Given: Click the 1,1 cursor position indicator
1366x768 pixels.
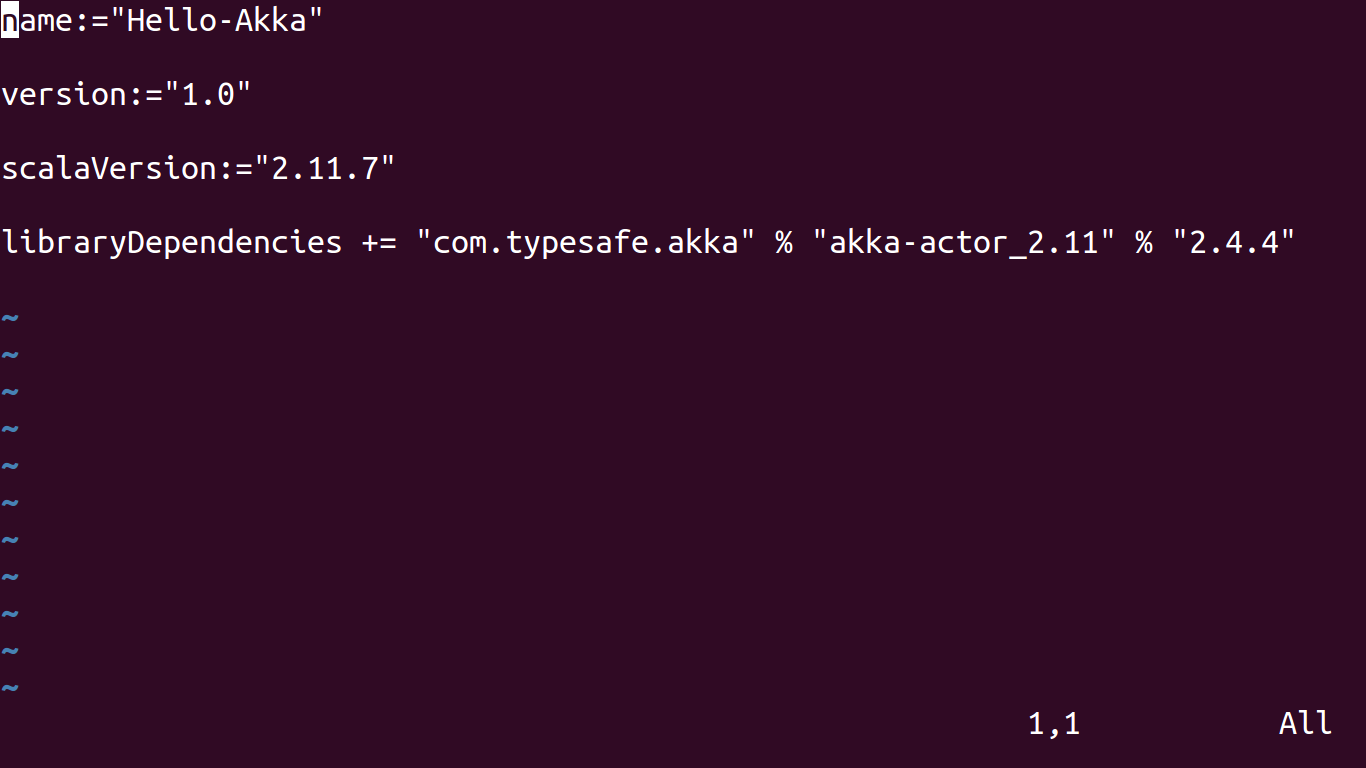Looking at the screenshot, I should [x=1054, y=723].
